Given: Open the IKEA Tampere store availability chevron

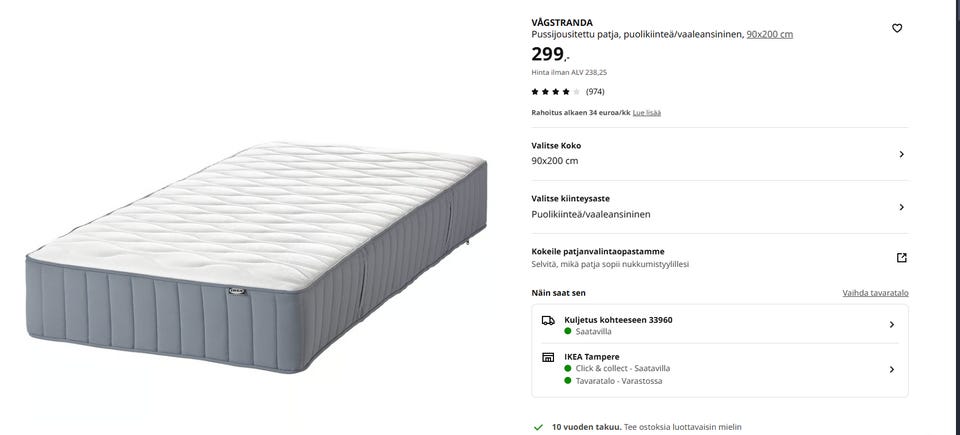Looking at the screenshot, I should [891, 369].
